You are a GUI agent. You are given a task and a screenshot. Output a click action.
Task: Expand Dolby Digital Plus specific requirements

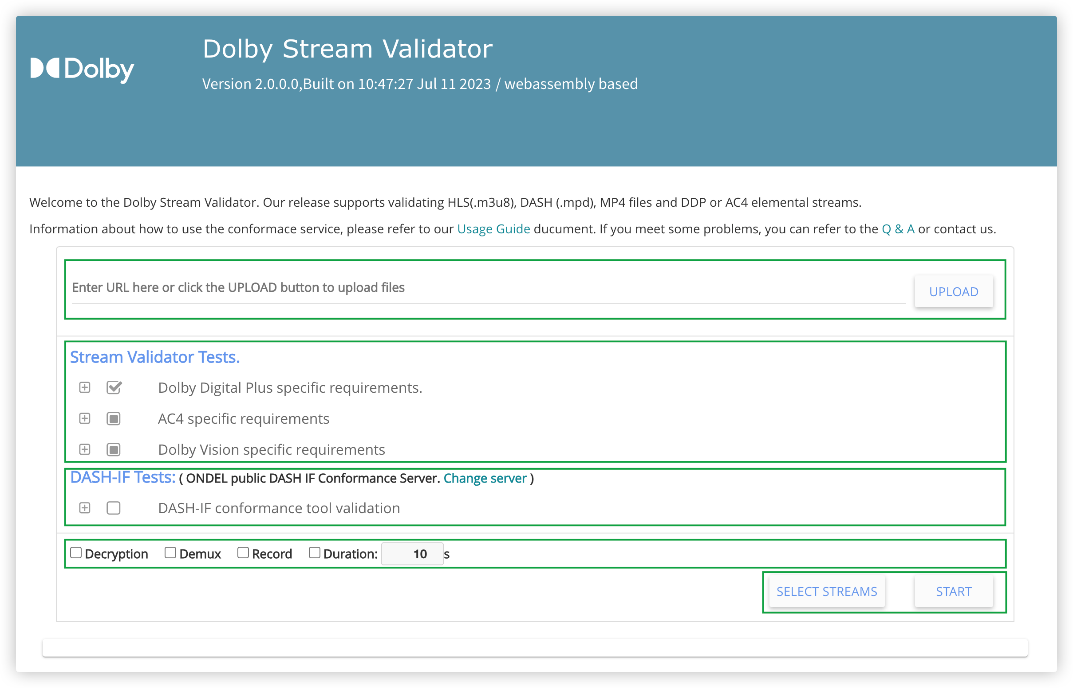pos(85,388)
